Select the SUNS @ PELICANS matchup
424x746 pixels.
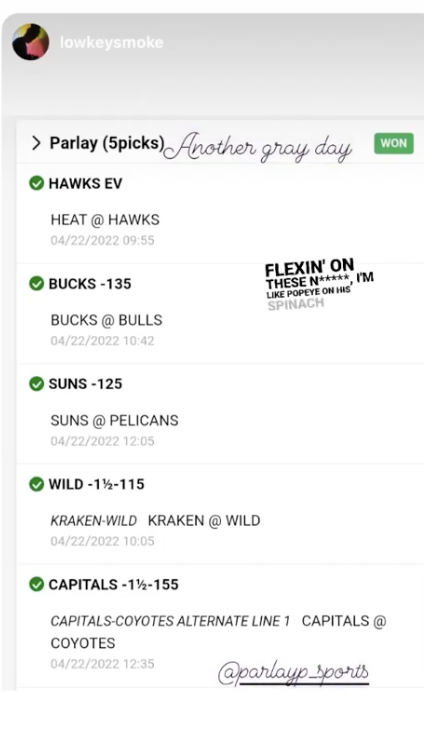tap(115, 421)
